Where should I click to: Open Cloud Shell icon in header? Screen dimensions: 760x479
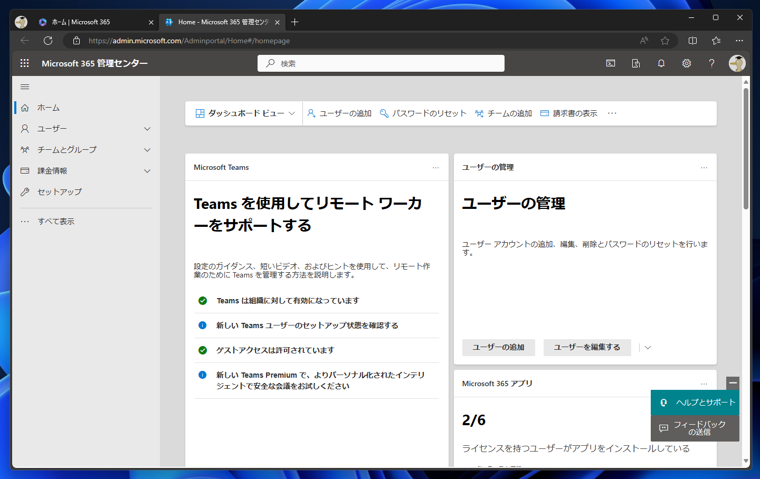[x=611, y=64]
